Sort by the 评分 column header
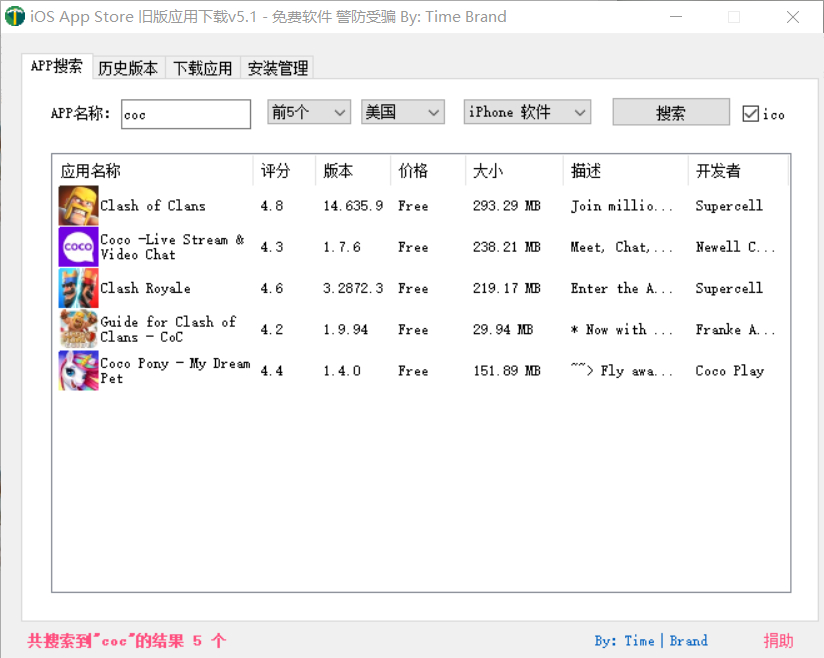This screenshot has height=658, width=824. (284, 171)
